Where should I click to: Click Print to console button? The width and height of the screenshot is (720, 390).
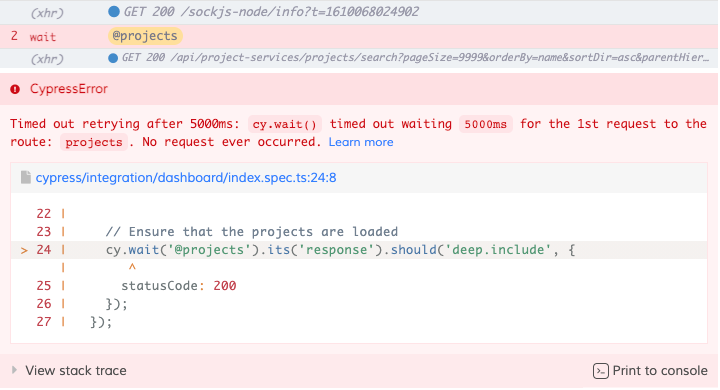[x=650, y=371]
